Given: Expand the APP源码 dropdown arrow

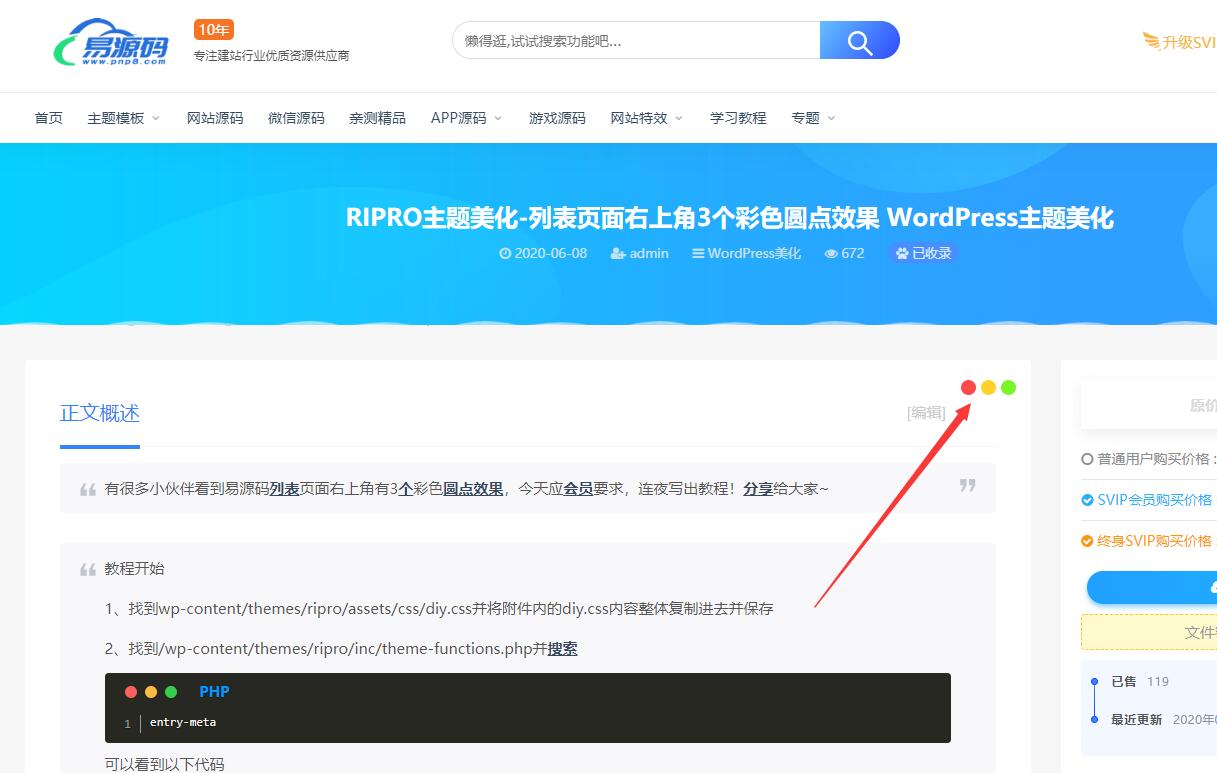Looking at the screenshot, I should tap(498, 118).
